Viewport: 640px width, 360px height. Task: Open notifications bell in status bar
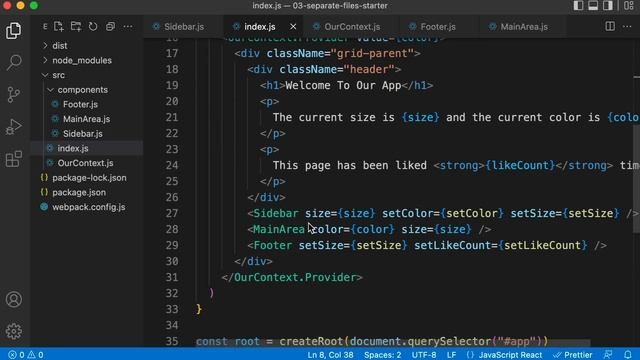pos(628,355)
